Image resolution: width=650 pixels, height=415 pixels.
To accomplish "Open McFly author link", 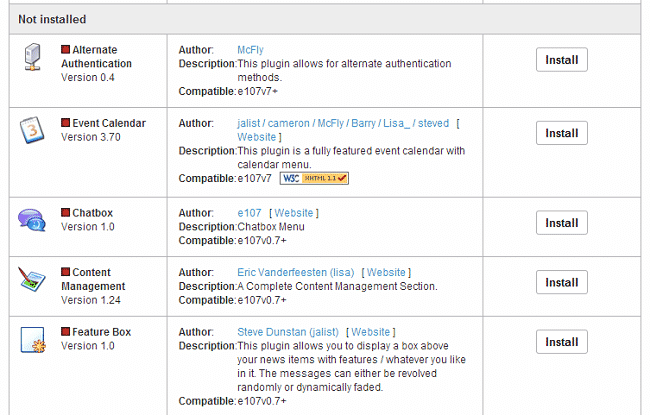I will pyautogui.click(x=250, y=49).
